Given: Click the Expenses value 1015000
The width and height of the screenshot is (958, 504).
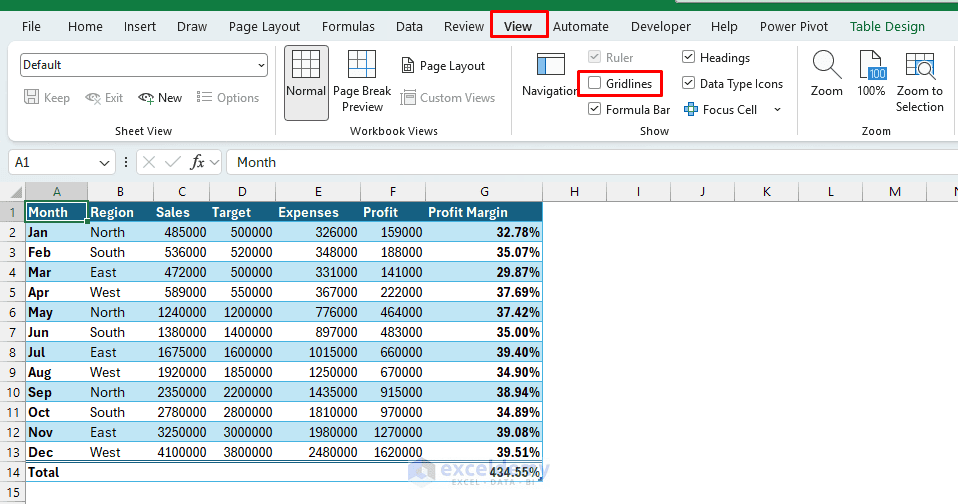Looking at the screenshot, I should pos(318,352).
